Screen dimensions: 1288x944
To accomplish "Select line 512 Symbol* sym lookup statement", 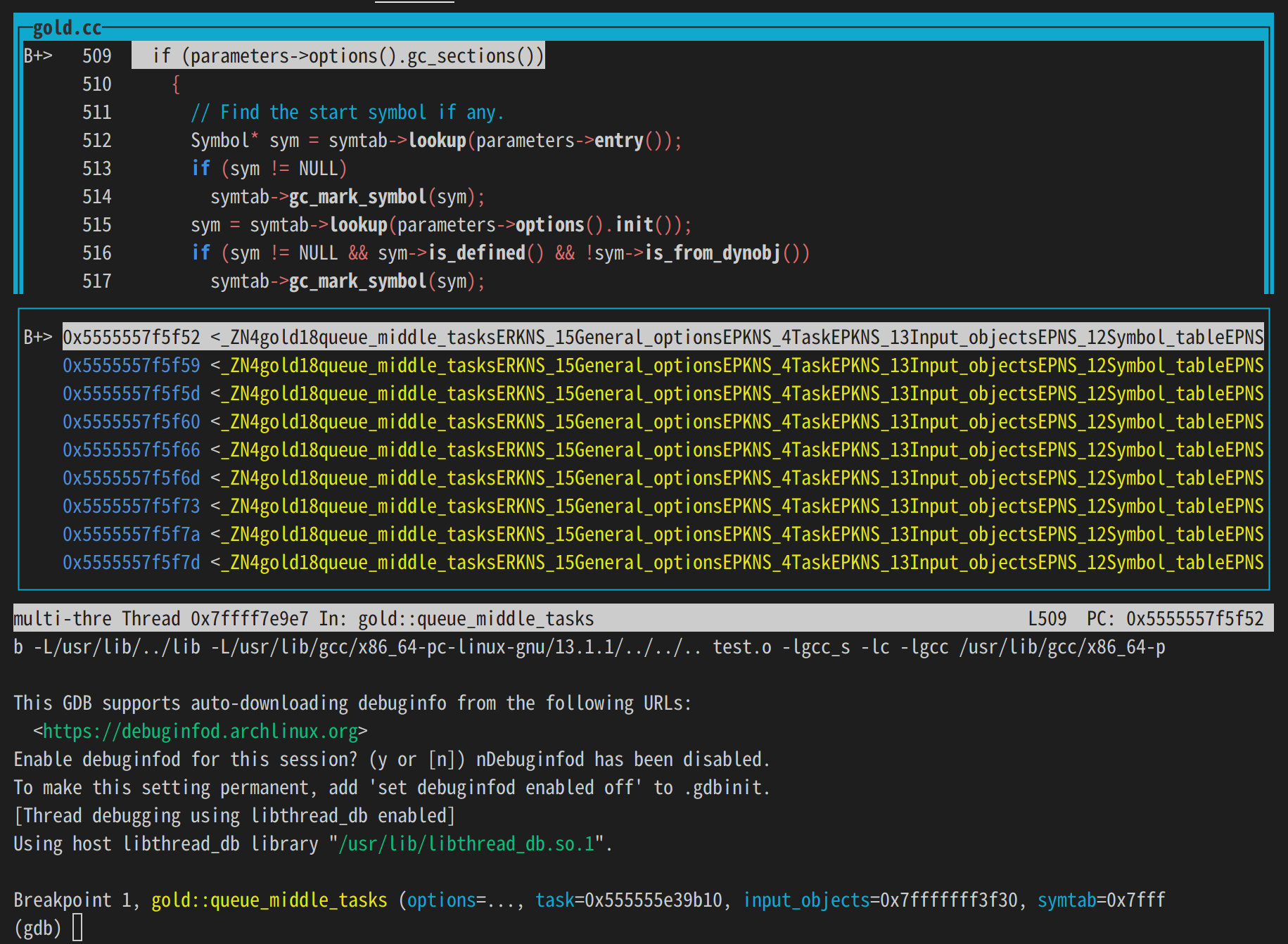I will 436,140.
